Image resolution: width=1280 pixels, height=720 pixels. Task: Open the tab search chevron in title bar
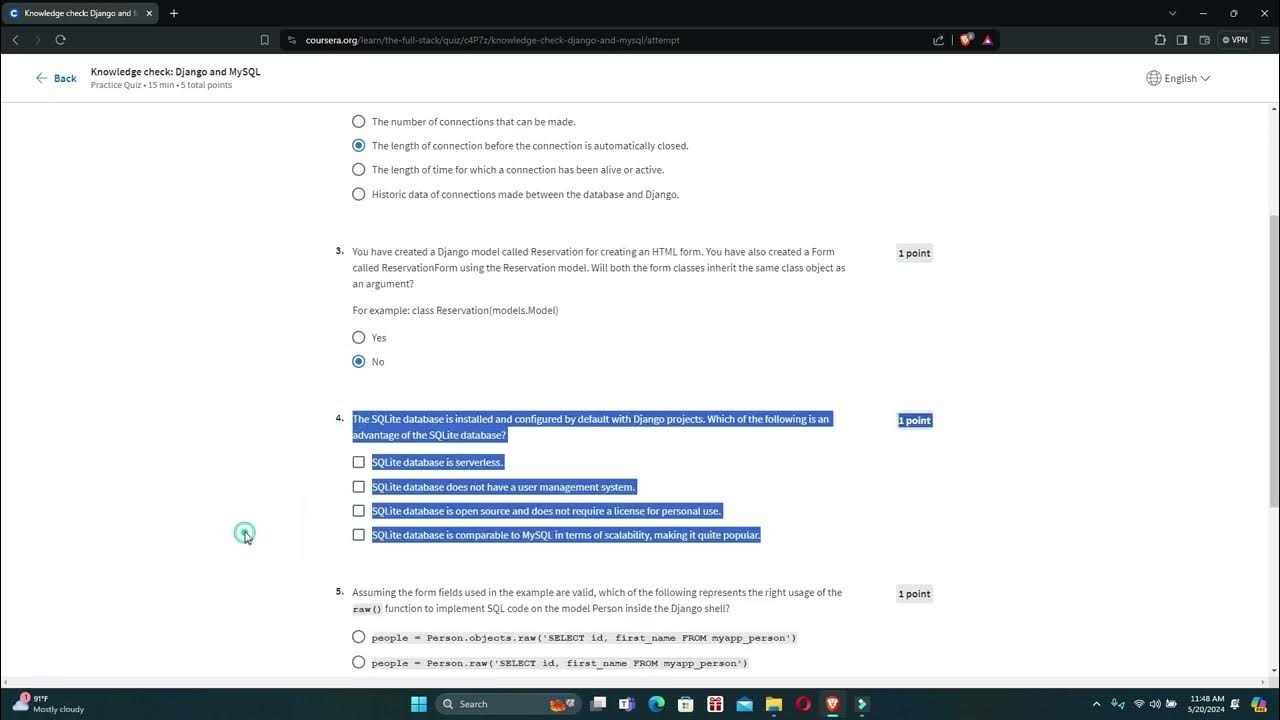coord(1173,13)
